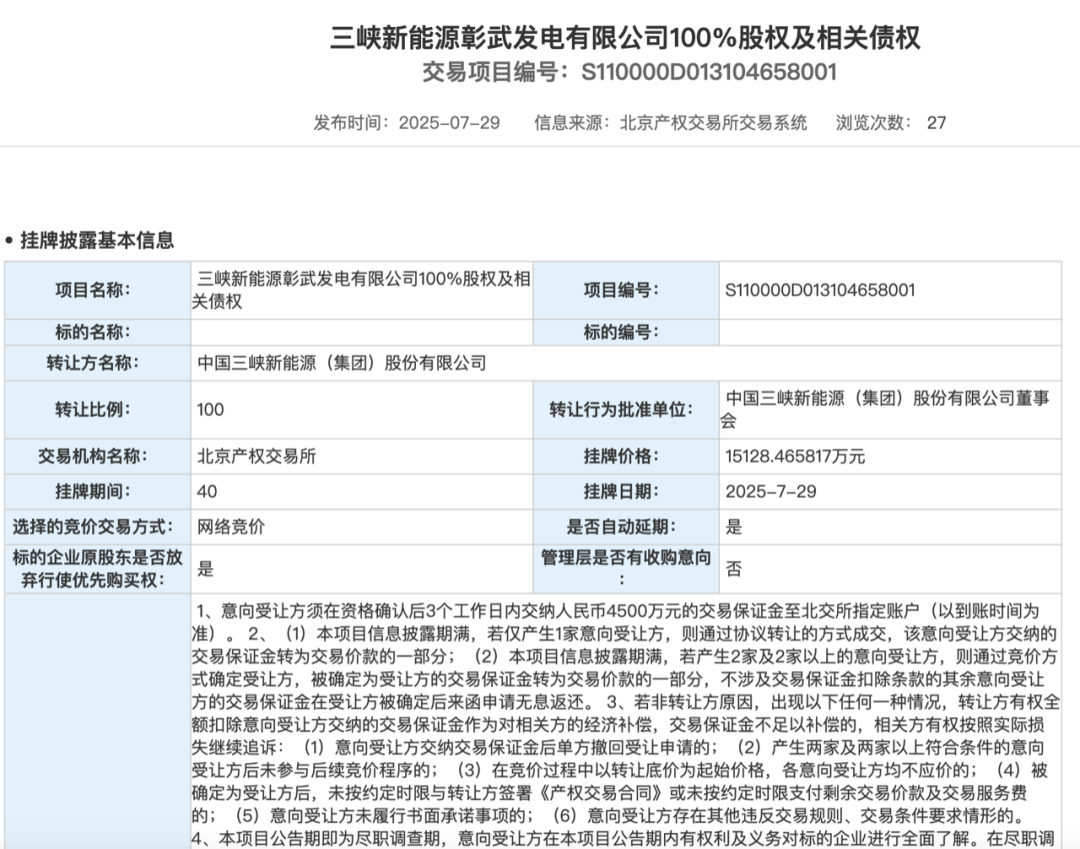Click the 是否自动延期 label cell
This screenshot has height=849, width=1080.
[x=626, y=527]
